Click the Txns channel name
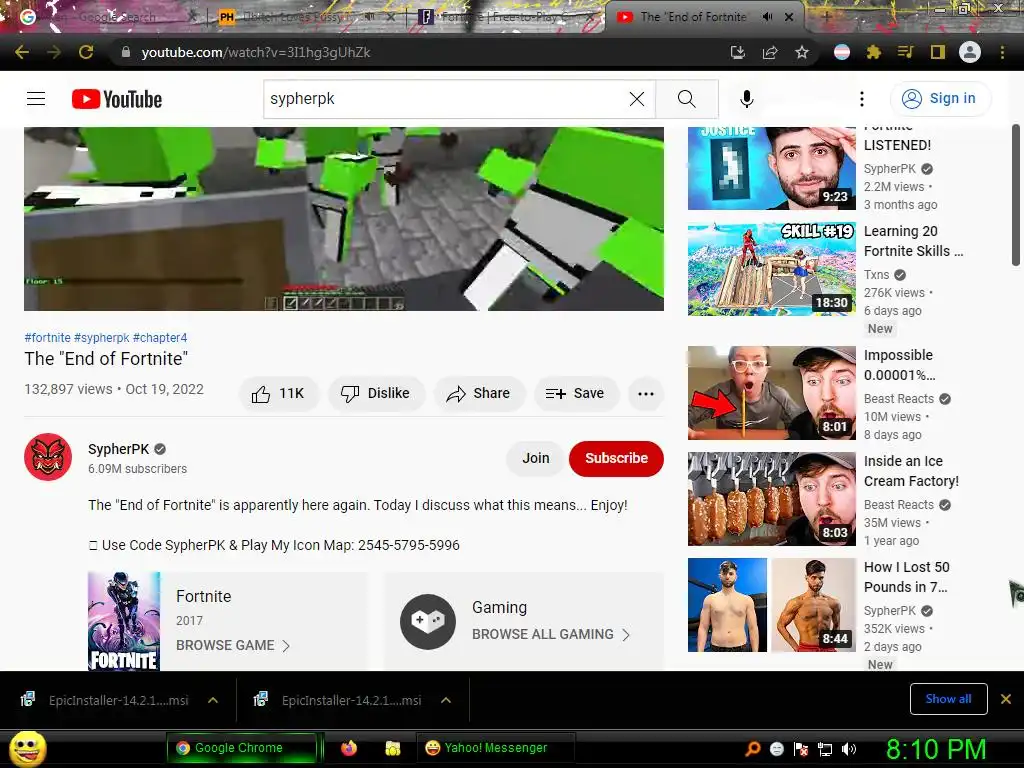This screenshot has width=1024, height=768. pyautogui.click(x=876, y=275)
